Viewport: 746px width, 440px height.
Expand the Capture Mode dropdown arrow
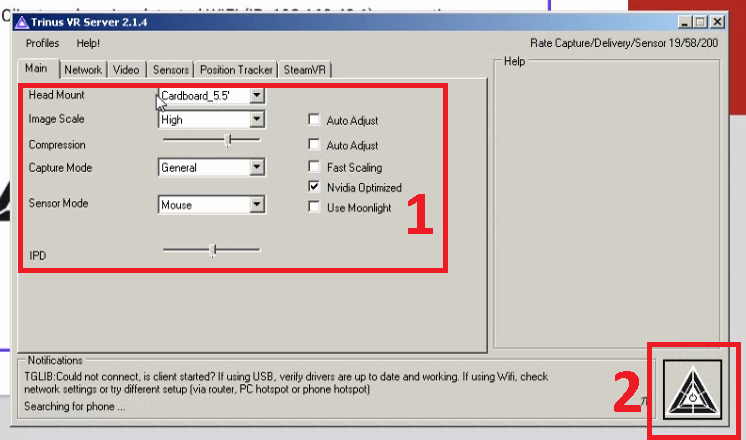(x=257, y=167)
